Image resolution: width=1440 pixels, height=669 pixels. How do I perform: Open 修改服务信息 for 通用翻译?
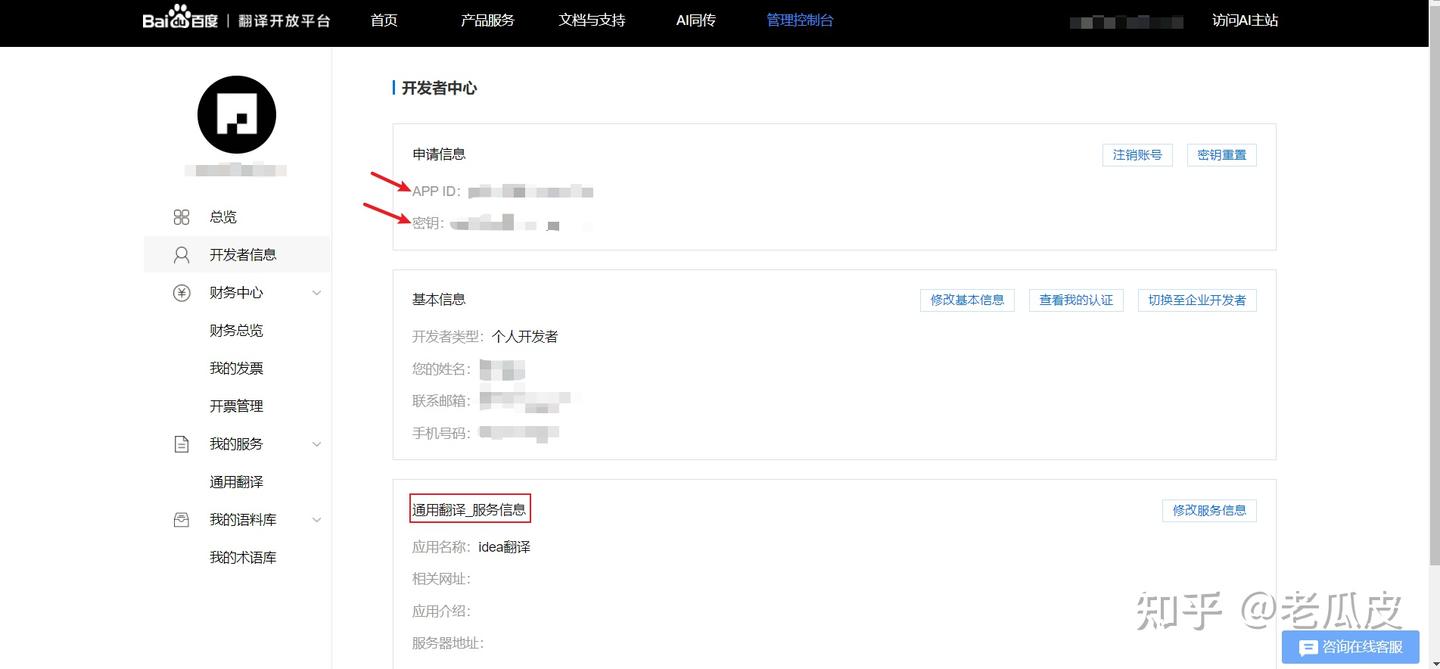pyautogui.click(x=1209, y=510)
